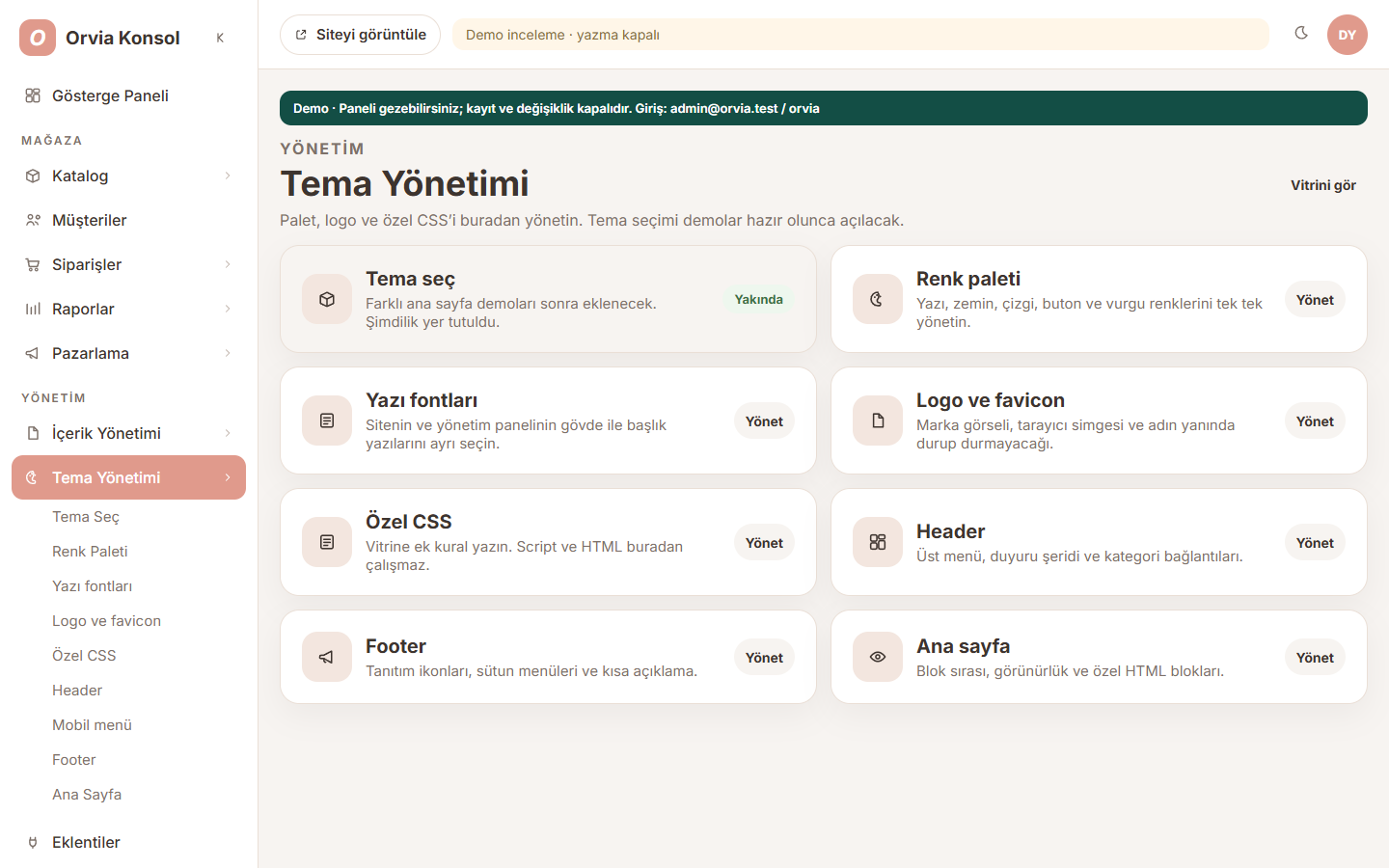
Task: Click the Eklentiler plug icon
Action: [x=33, y=842]
